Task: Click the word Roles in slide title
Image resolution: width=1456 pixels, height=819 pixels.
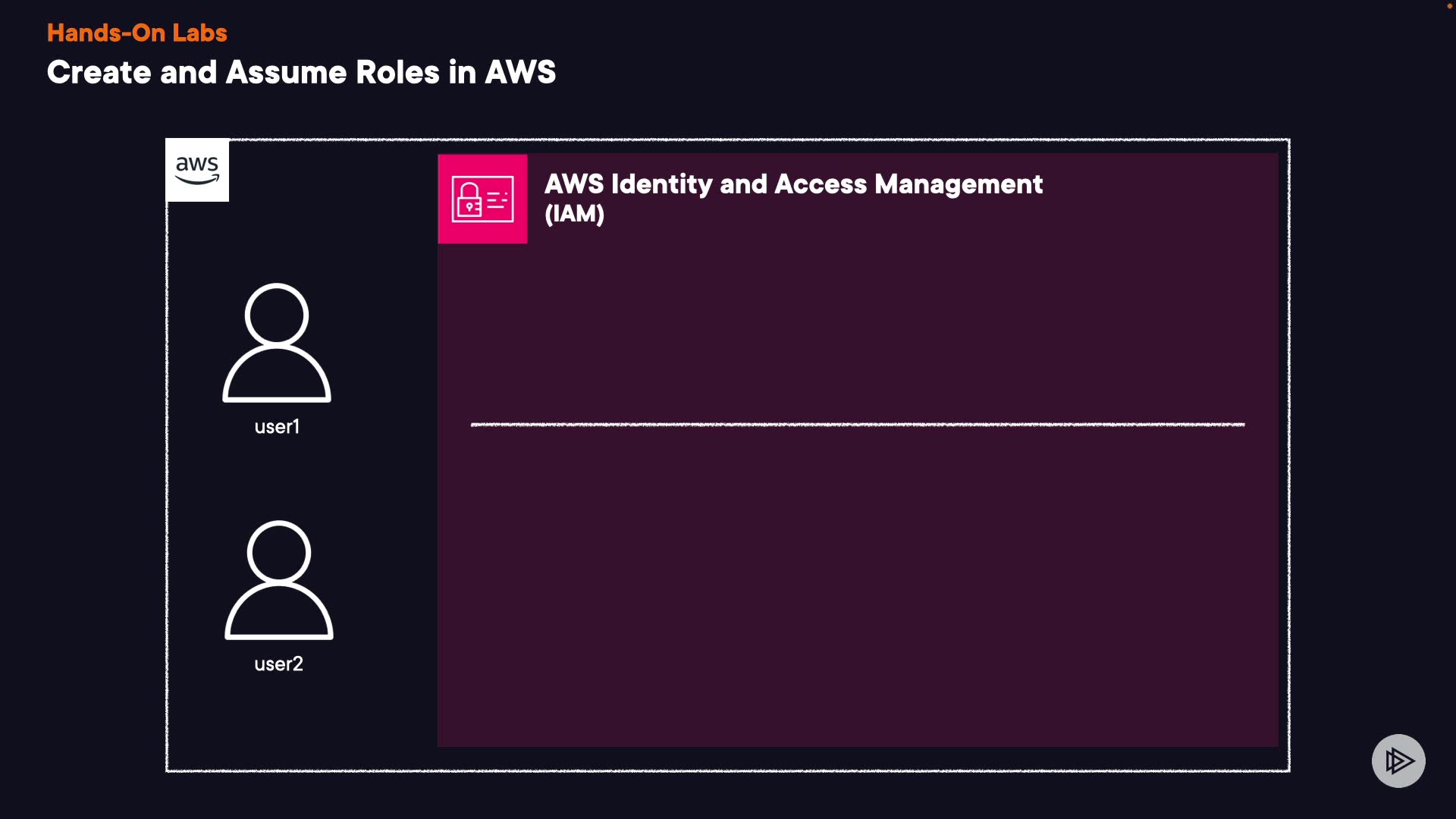Action: 397,73
